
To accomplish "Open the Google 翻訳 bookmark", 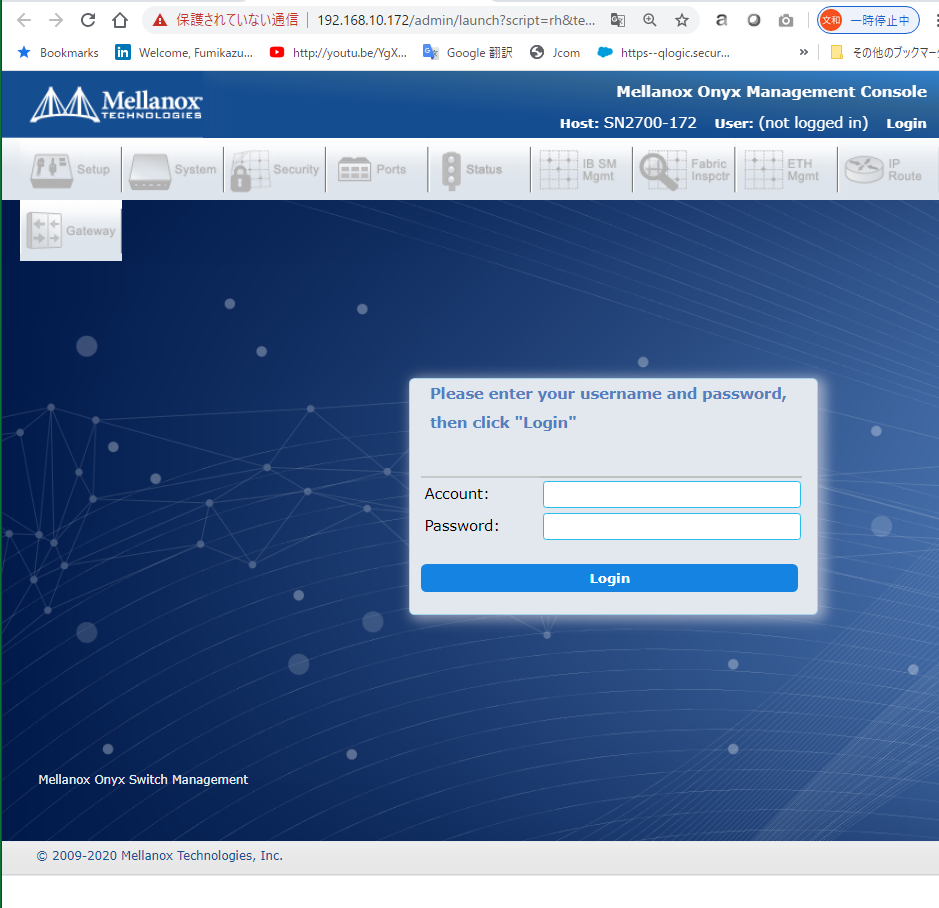I will click(x=467, y=53).
